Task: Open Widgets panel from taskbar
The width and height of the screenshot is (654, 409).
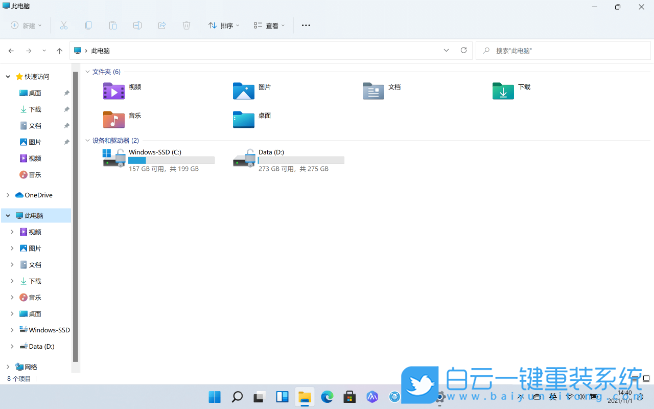Action: click(282, 397)
